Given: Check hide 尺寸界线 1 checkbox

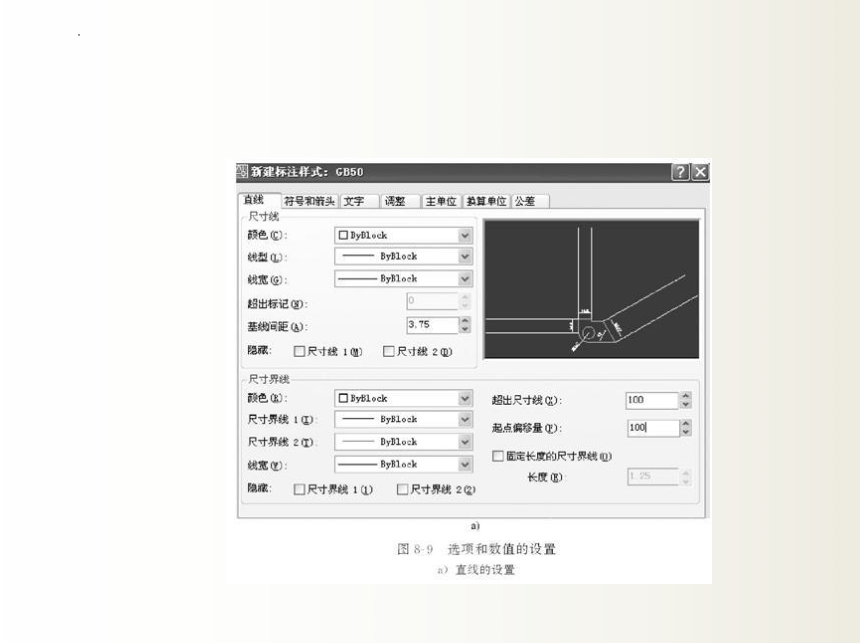Looking at the screenshot, I should pyautogui.click(x=299, y=489).
